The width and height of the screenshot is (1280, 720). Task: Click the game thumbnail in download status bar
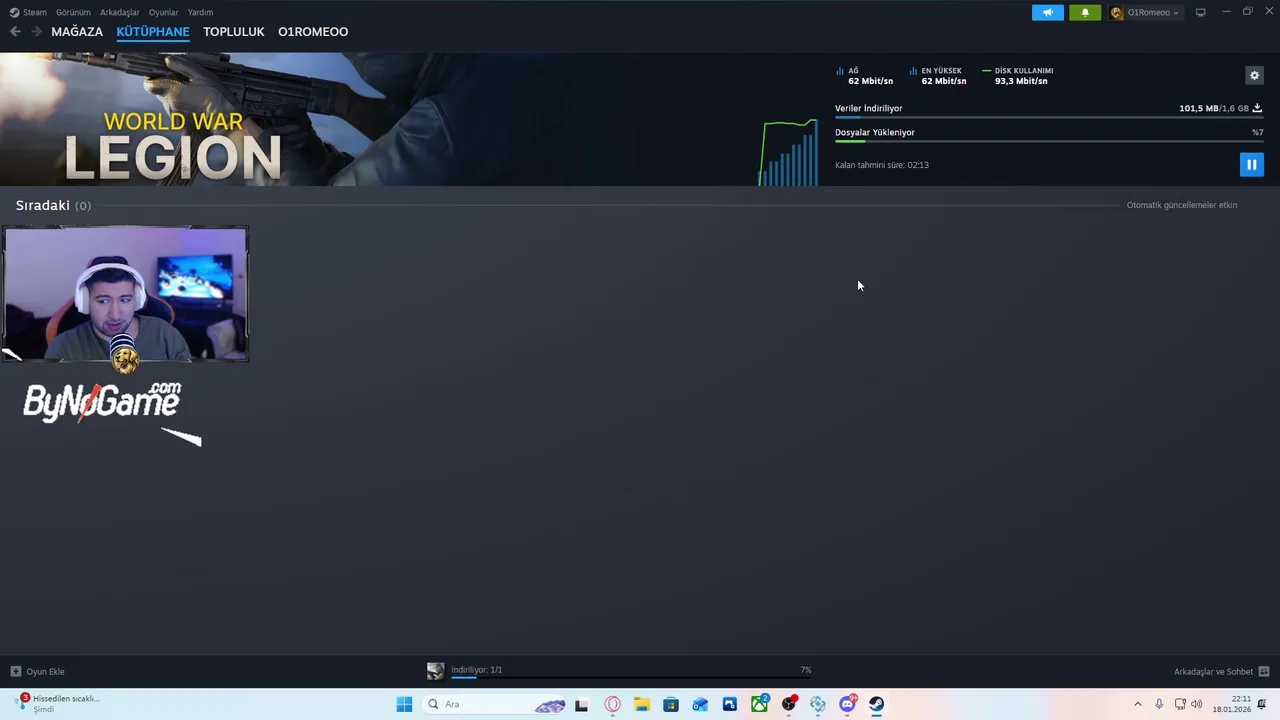pyautogui.click(x=435, y=671)
